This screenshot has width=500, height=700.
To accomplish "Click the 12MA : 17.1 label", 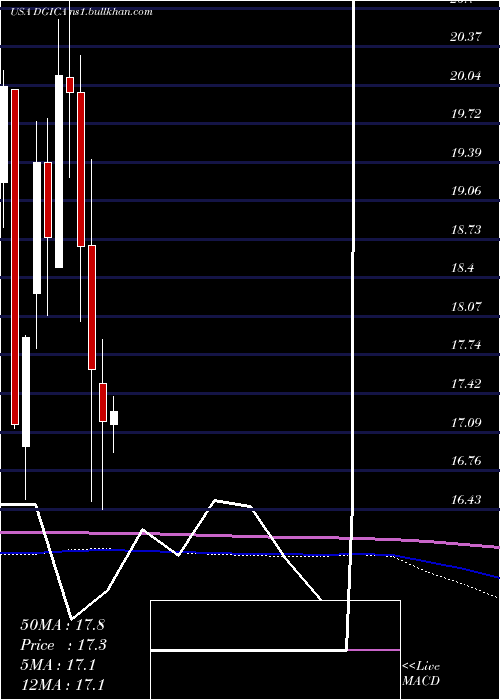I will click(62, 685).
